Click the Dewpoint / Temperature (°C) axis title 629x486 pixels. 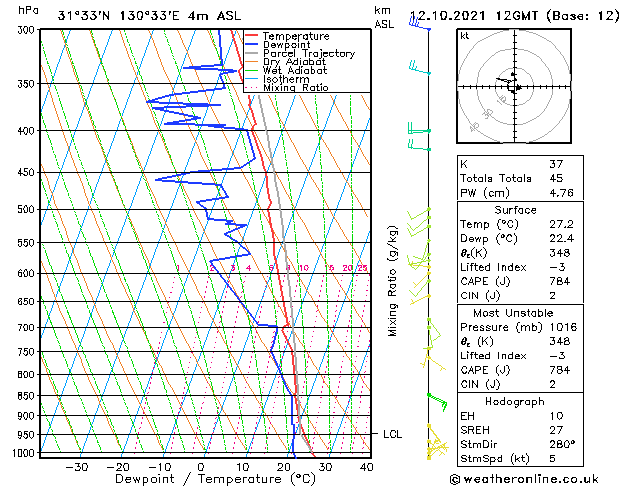[215, 479]
